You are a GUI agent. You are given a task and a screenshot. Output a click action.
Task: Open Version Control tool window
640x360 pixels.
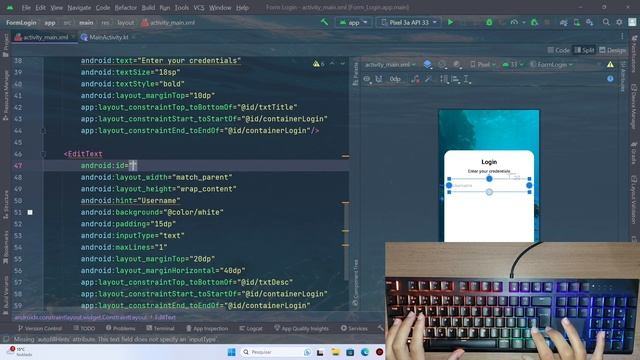pyautogui.click(x=40, y=328)
